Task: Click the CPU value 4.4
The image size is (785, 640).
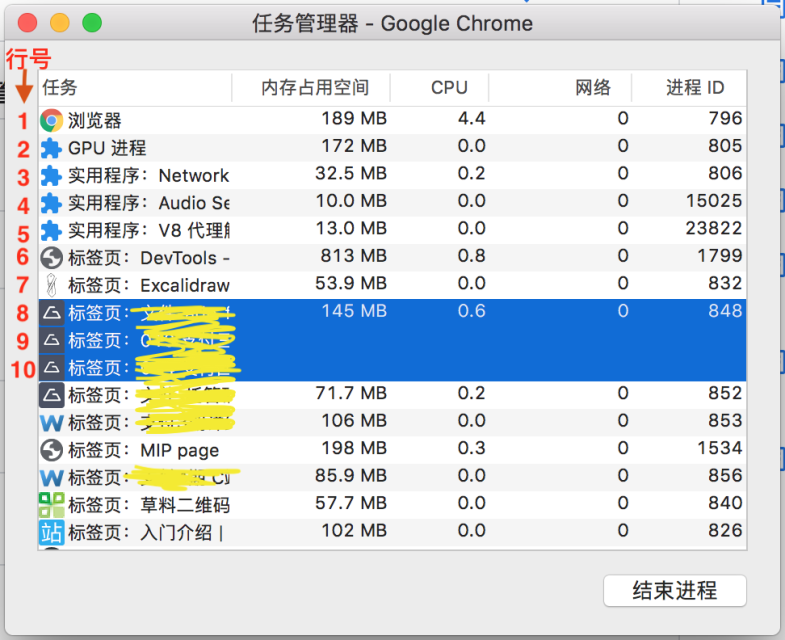Action: tap(472, 119)
